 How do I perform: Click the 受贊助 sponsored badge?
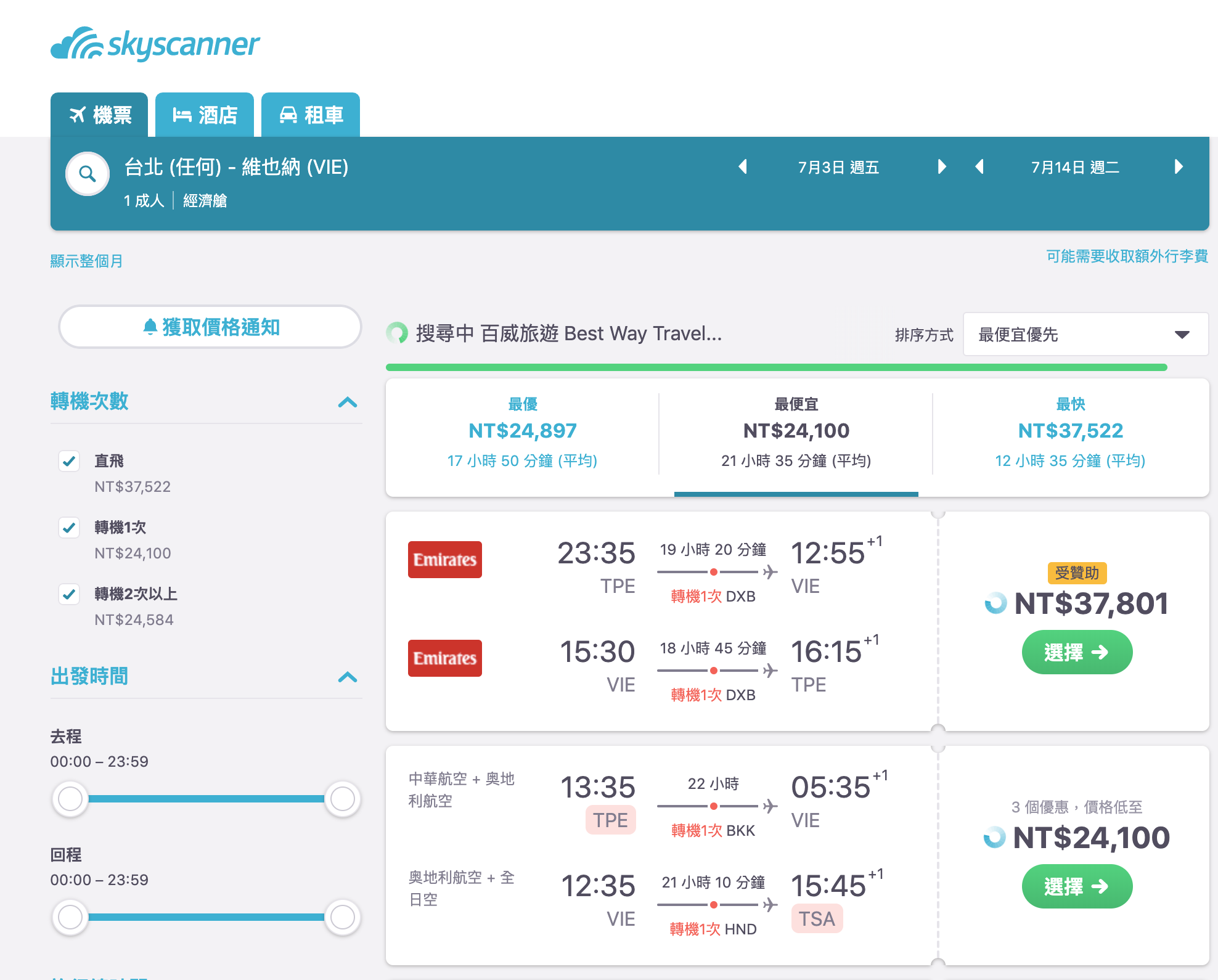click(x=1077, y=573)
